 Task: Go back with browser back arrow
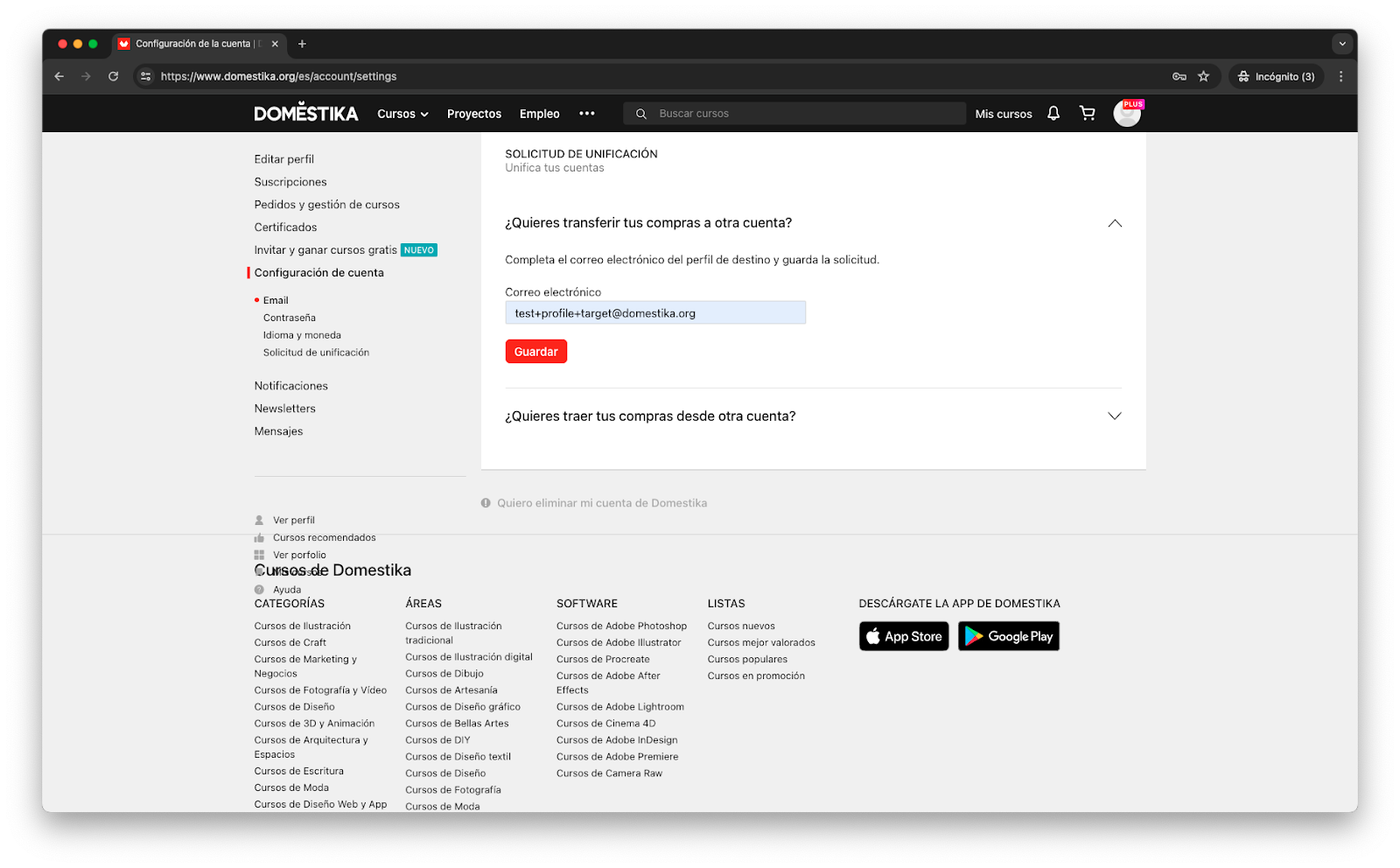pyautogui.click(x=59, y=76)
